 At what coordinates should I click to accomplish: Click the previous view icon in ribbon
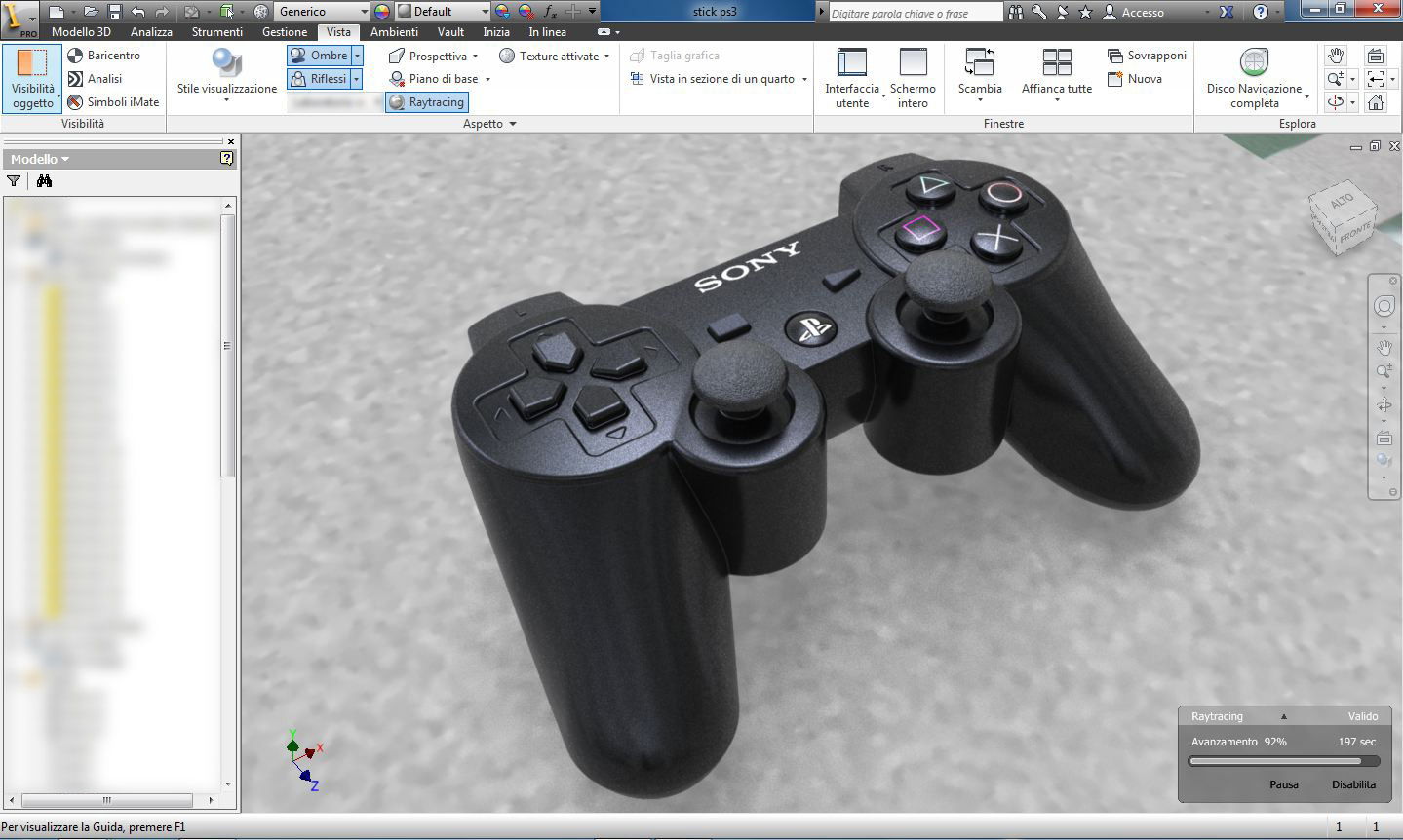point(1375,79)
